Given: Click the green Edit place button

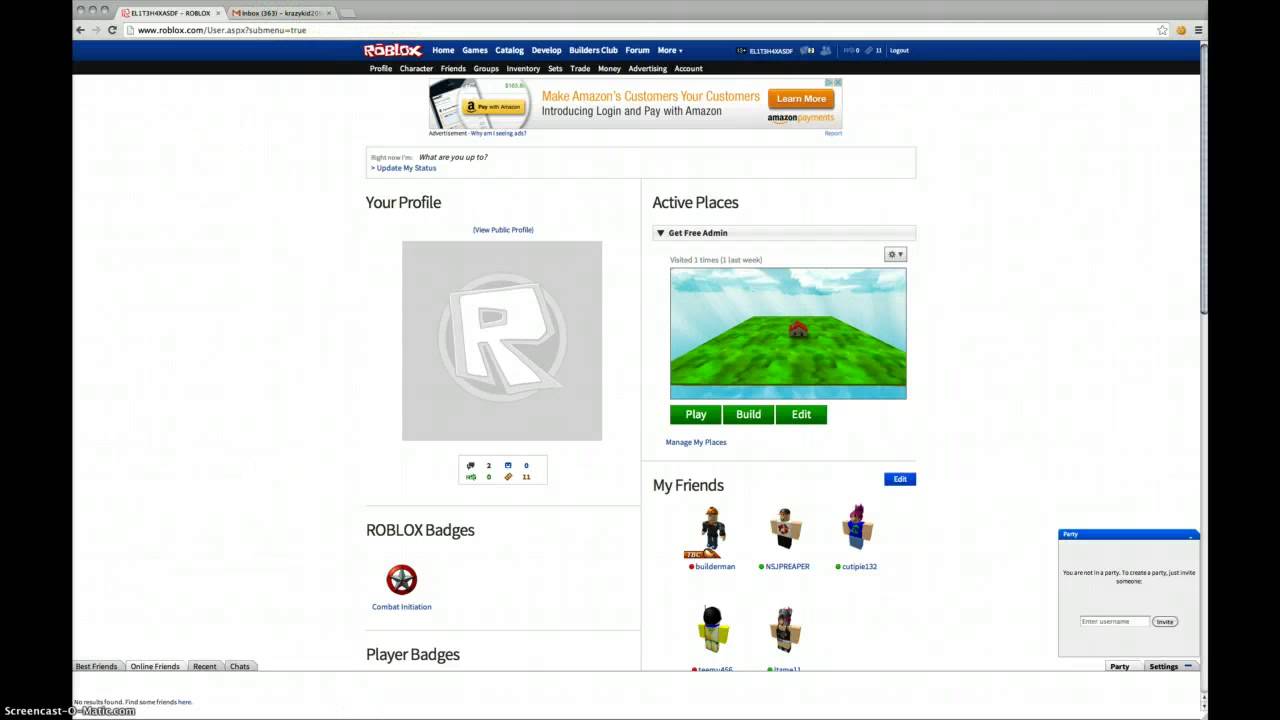Looking at the screenshot, I should [x=801, y=414].
